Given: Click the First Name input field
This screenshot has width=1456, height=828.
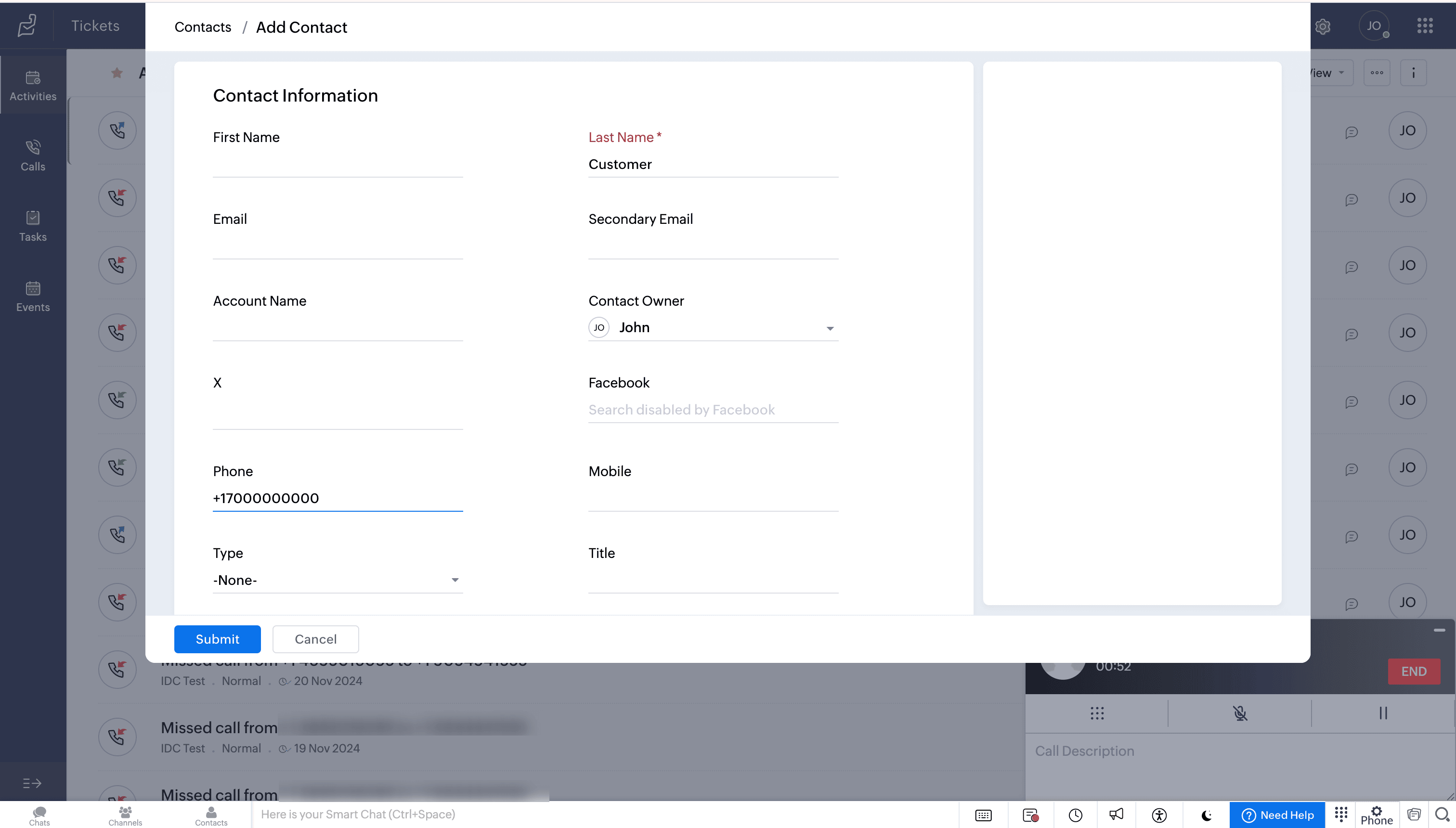Looking at the screenshot, I should pos(337,164).
